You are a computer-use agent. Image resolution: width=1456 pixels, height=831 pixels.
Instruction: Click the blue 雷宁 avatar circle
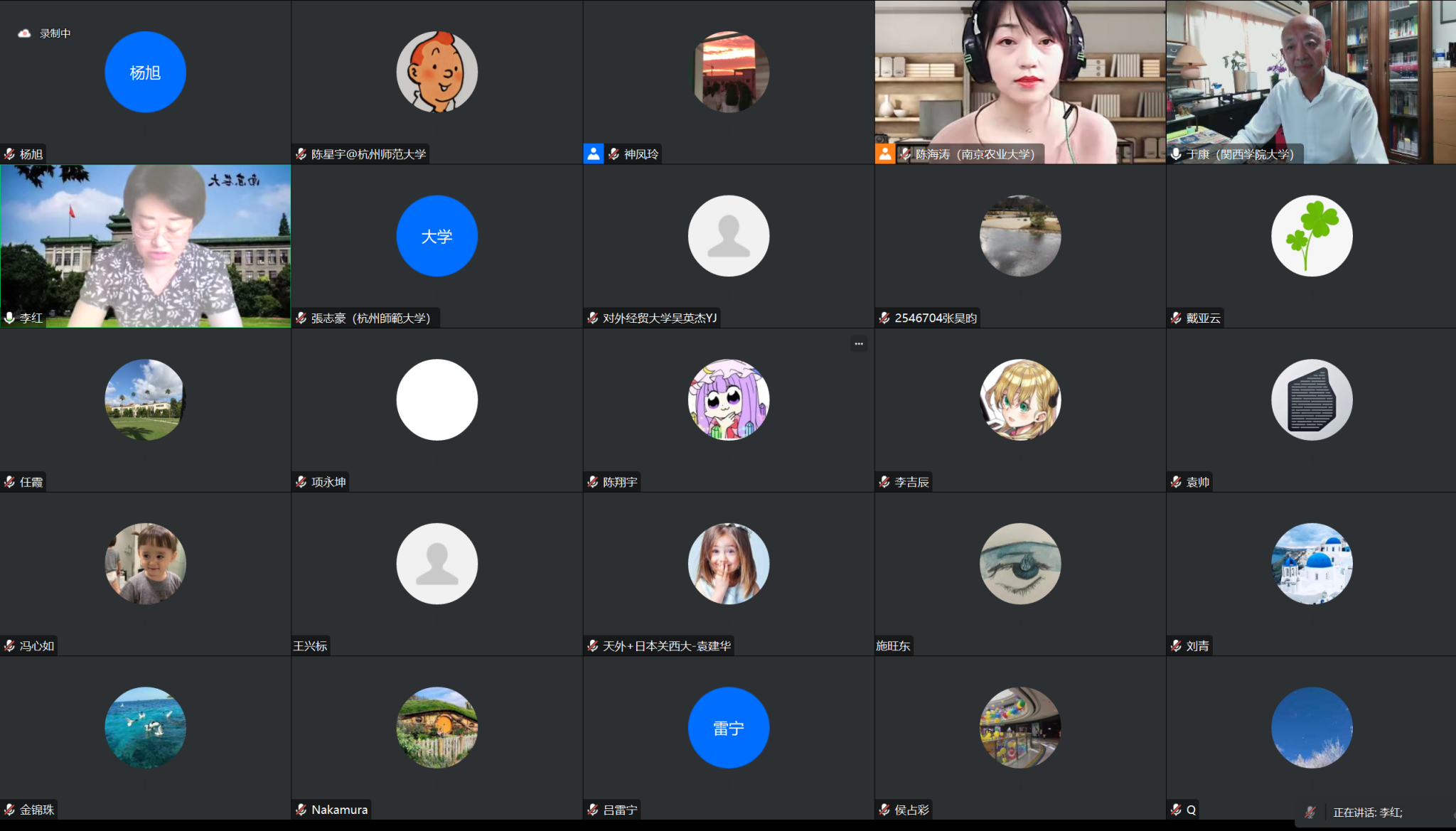[x=728, y=727]
